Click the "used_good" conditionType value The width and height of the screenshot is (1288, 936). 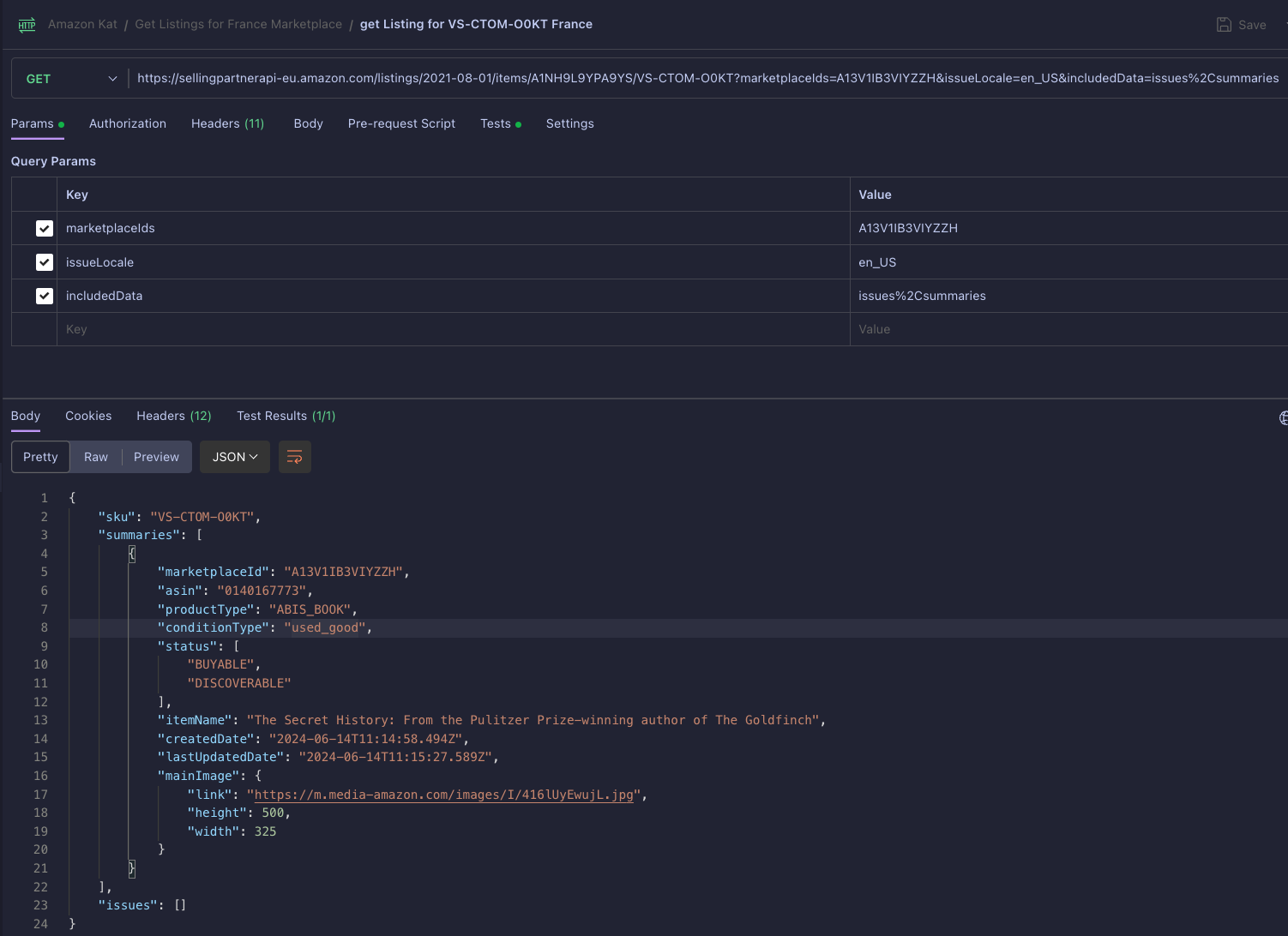(325, 627)
